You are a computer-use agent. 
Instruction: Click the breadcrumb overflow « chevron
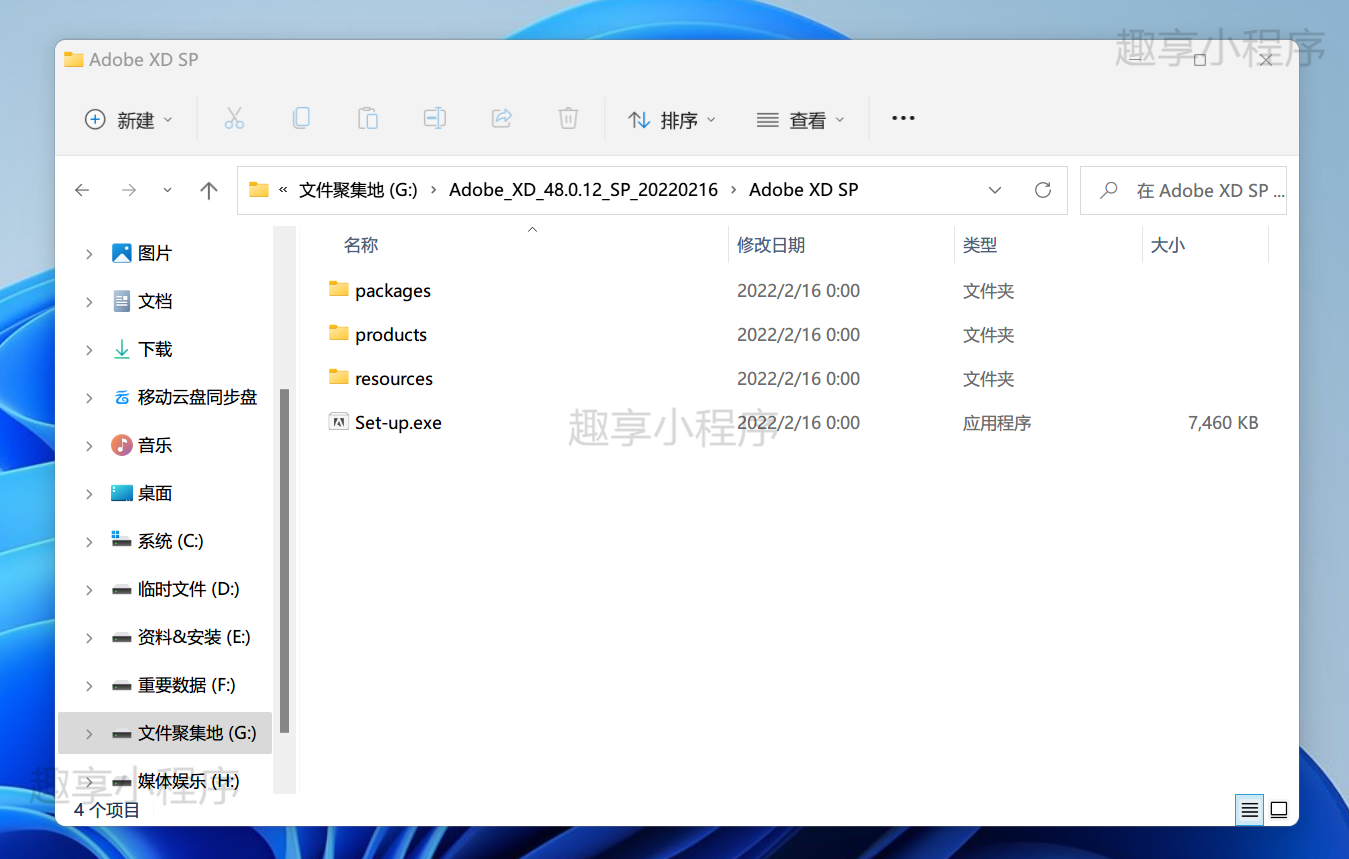(283, 190)
